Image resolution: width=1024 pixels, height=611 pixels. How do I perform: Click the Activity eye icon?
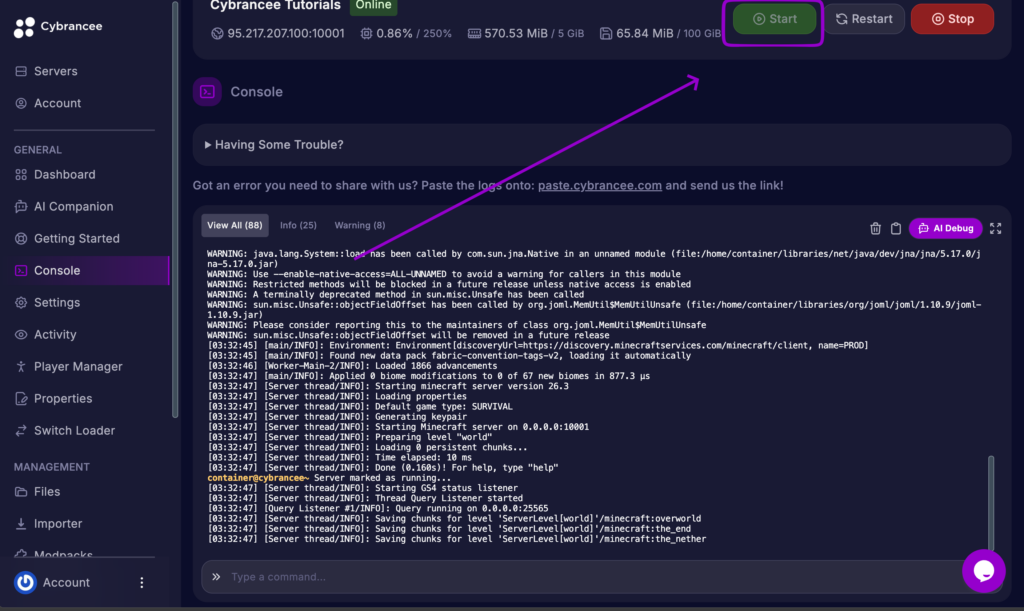tap(21, 334)
